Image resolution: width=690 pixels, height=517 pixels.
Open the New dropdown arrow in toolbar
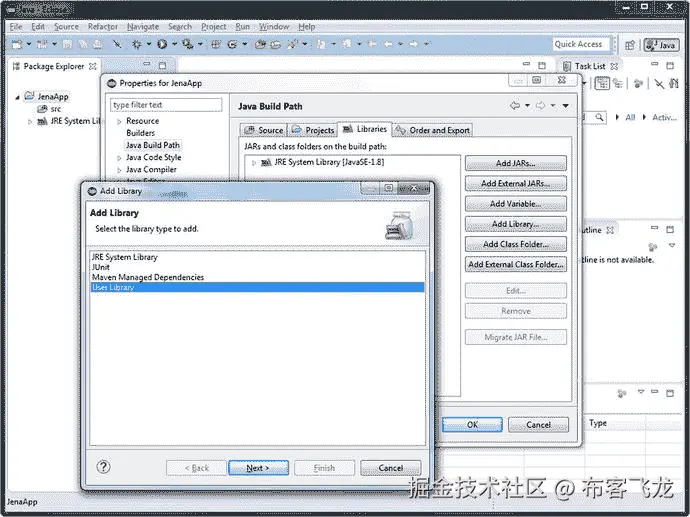(29, 44)
